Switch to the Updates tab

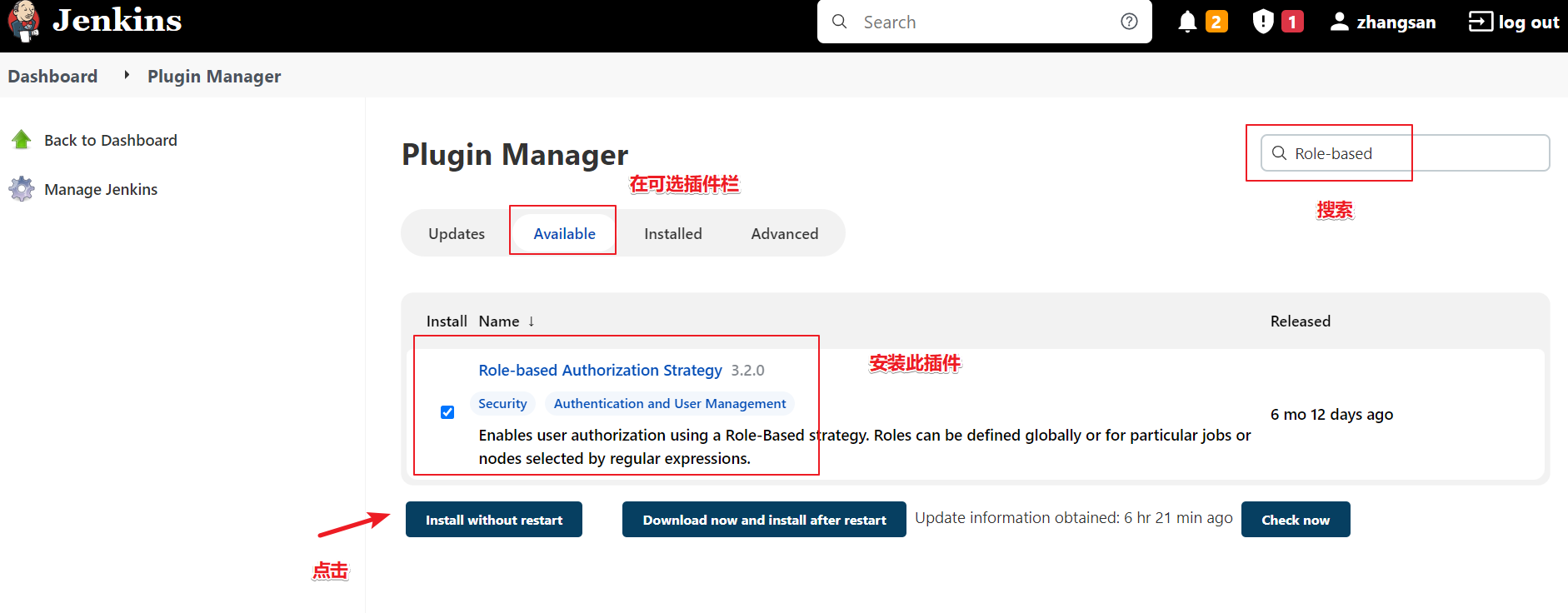click(x=457, y=233)
